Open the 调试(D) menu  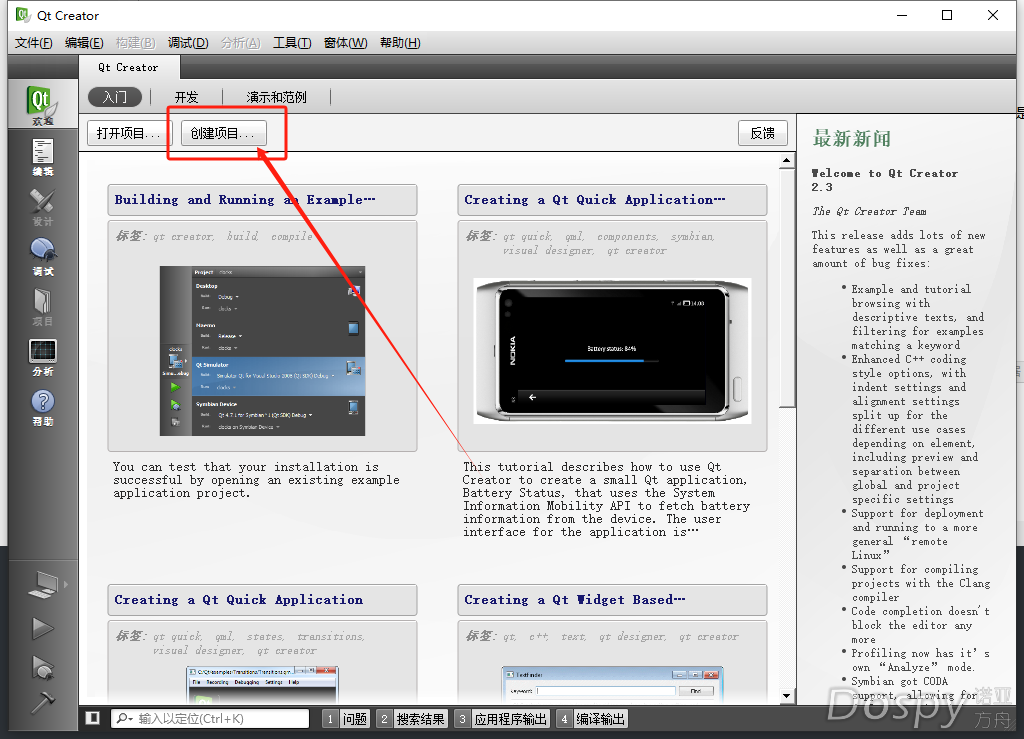click(188, 43)
